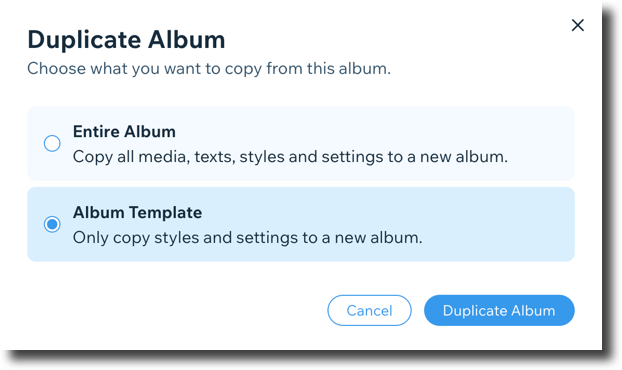The width and height of the screenshot is (622, 370).
Task: Select the Entire Album radio button
Action: pos(52,143)
